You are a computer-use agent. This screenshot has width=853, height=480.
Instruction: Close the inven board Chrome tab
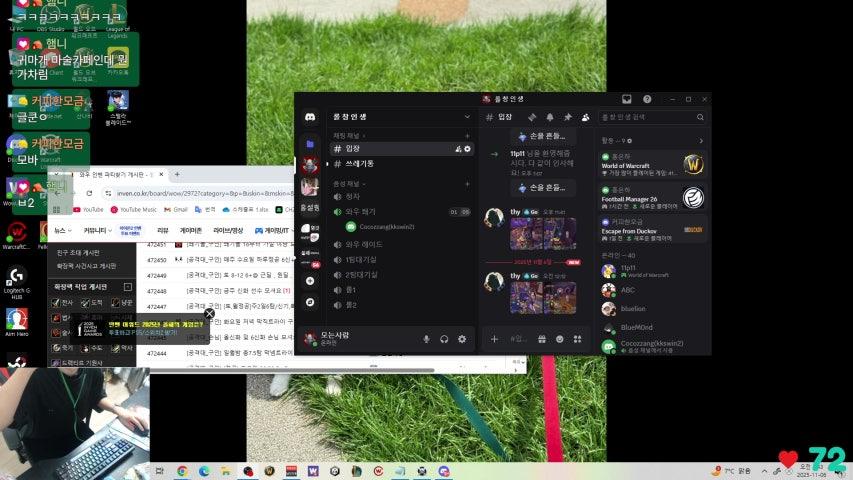tap(161, 174)
